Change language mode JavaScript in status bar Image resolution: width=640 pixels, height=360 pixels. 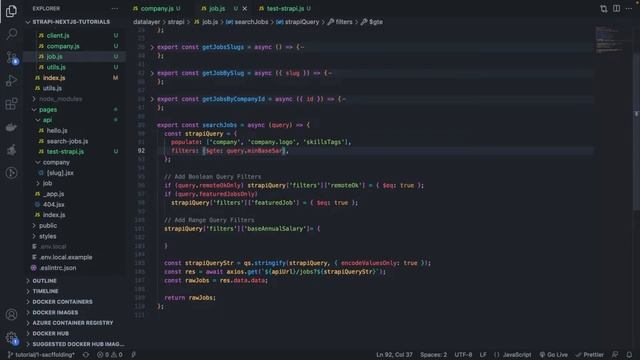[x=517, y=355]
